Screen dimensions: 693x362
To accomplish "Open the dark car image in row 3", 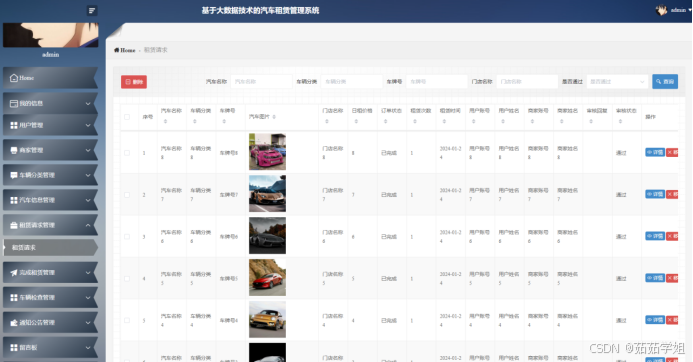I will (267, 236).
